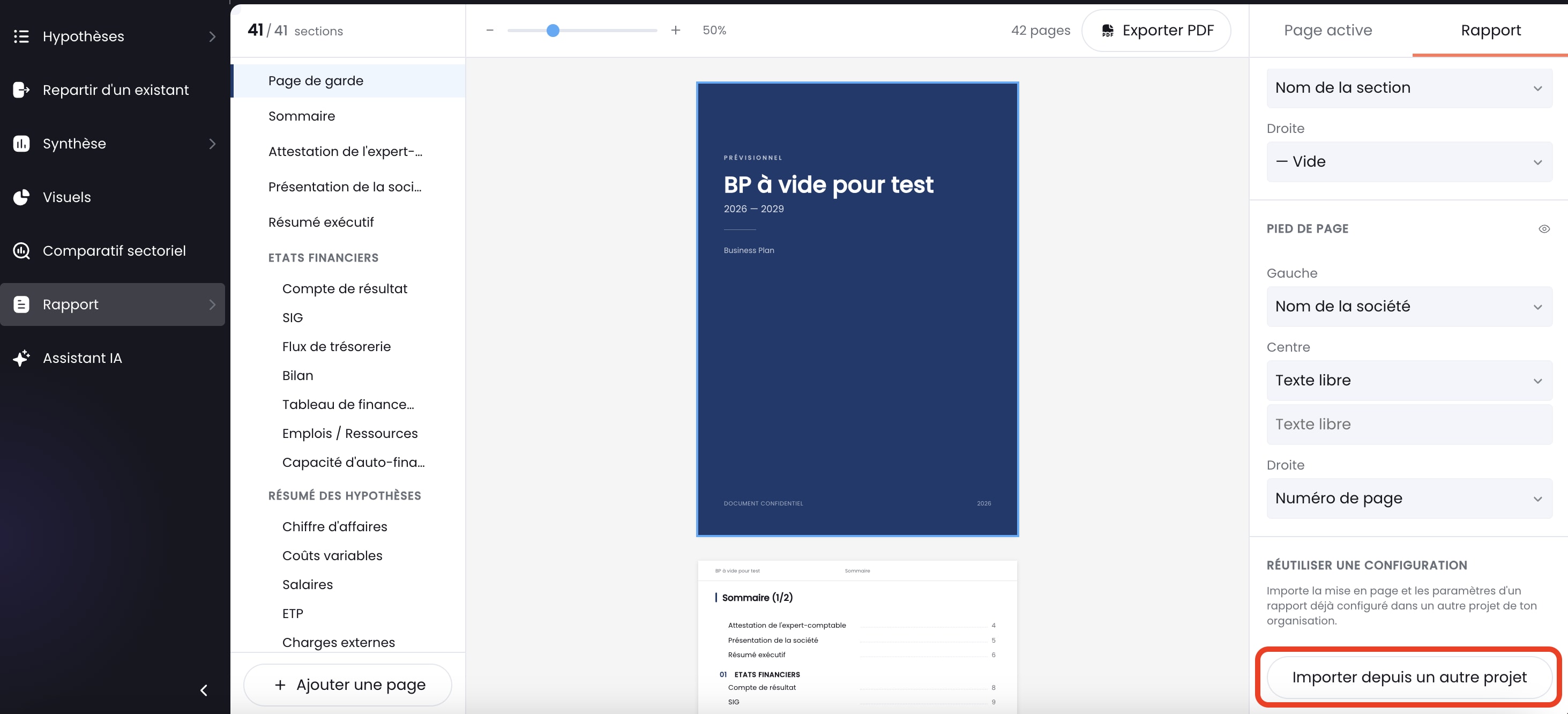Select Résumé exécutif section
This screenshot has width=1568, height=714.
click(349, 222)
